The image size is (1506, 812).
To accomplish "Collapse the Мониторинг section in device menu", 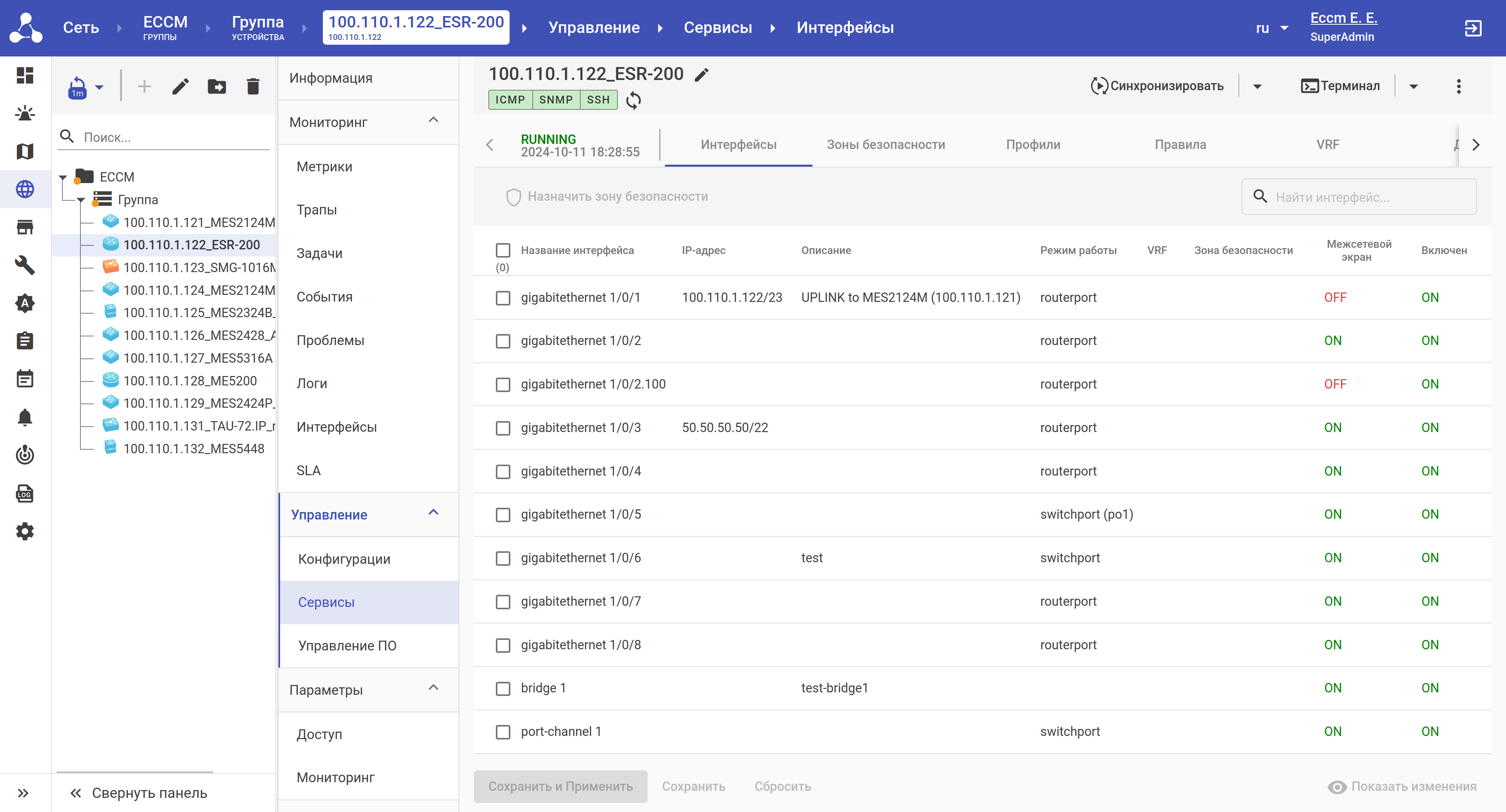I will 433,120.
